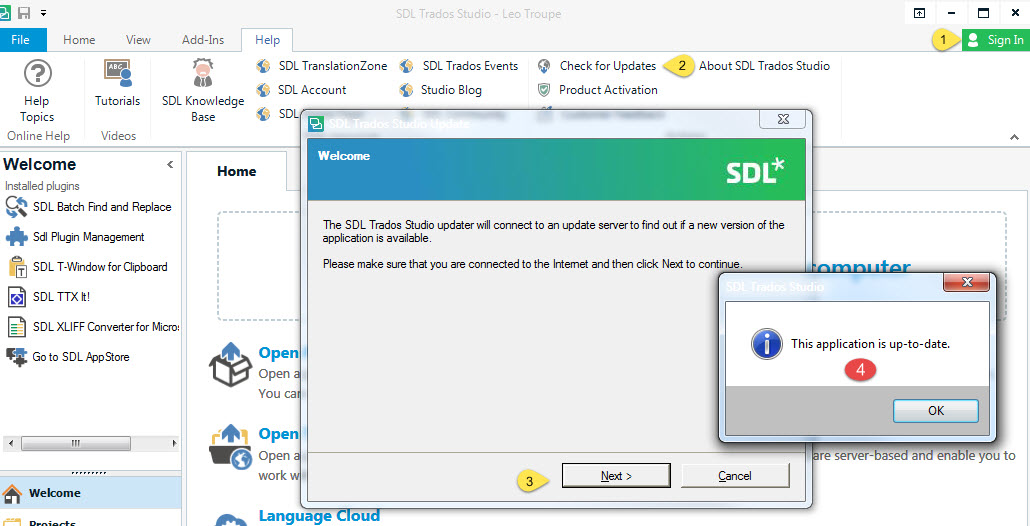Open the Tutorials videos button
Viewport: 1030px width, 526px height.
click(118, 83)
